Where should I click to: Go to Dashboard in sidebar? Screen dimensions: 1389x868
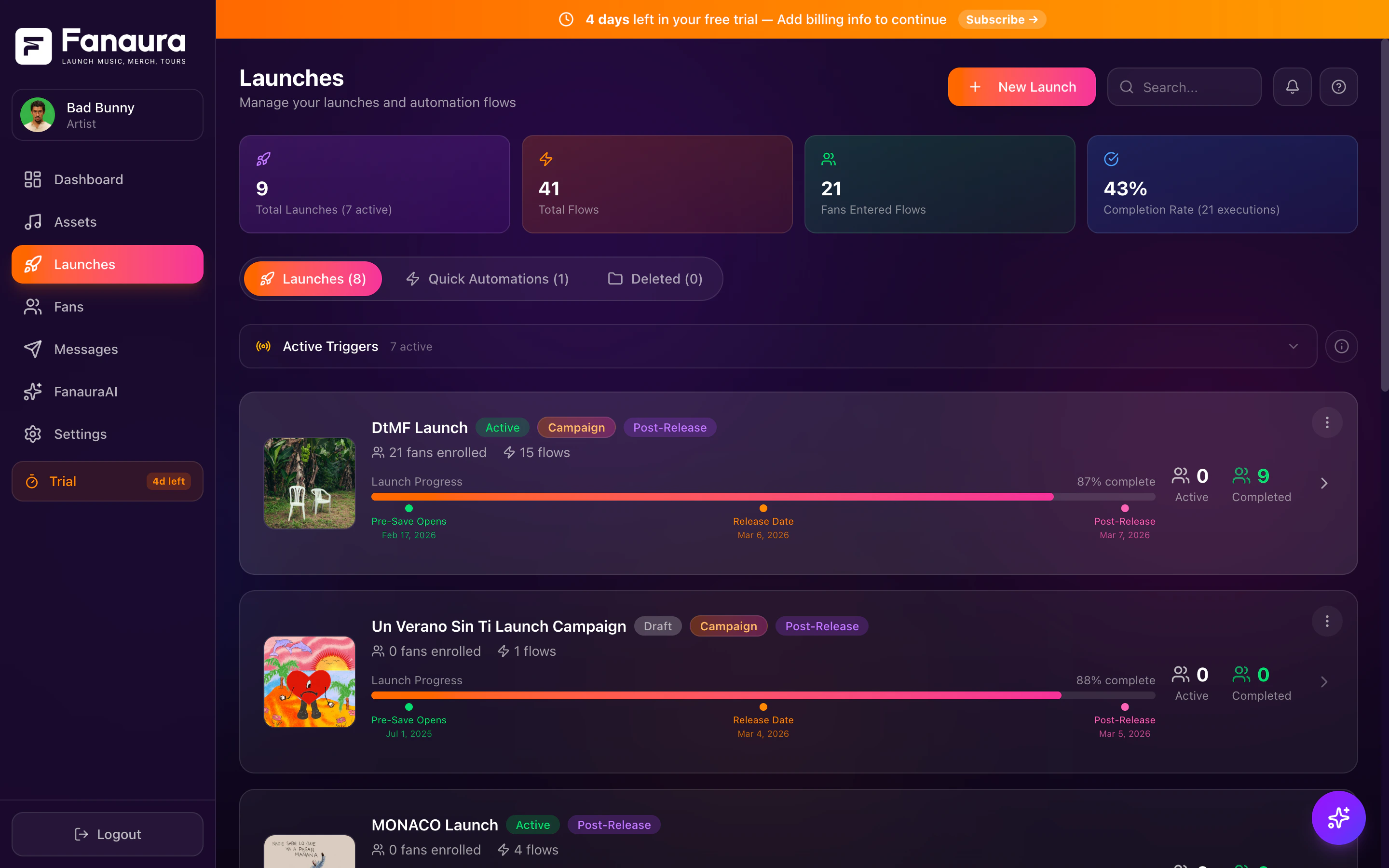click(x=108, y=179)
